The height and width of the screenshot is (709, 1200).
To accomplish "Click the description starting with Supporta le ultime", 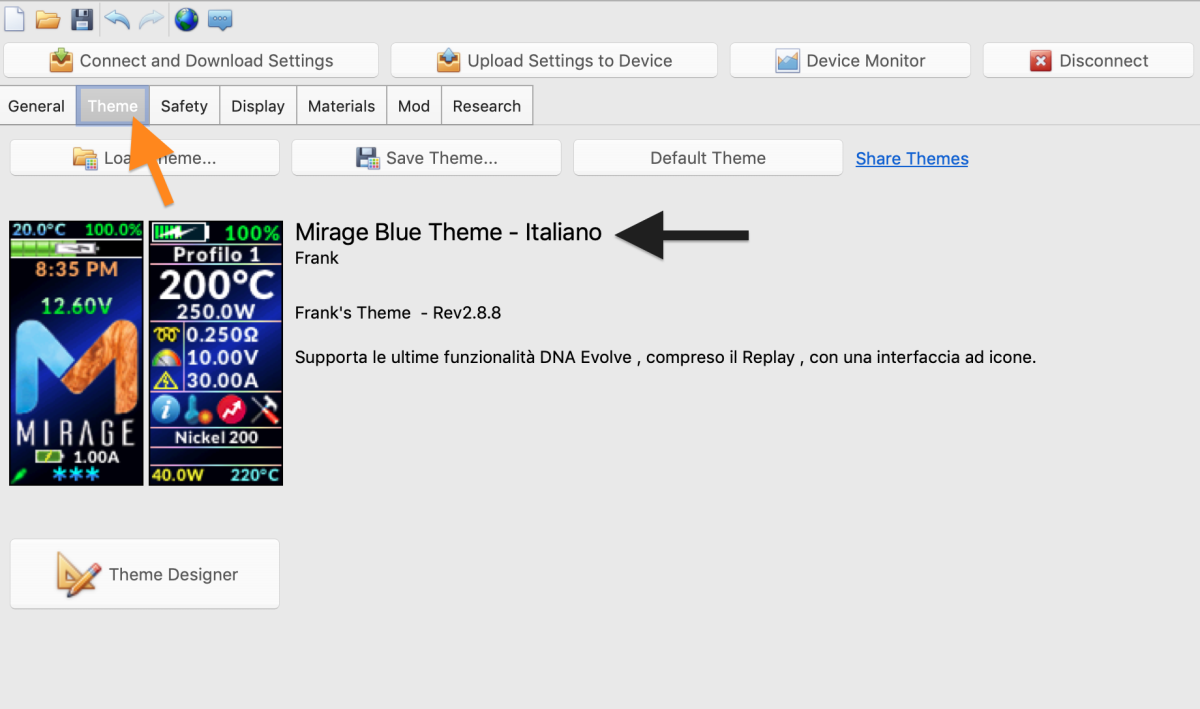I will [x=665, y=357].
